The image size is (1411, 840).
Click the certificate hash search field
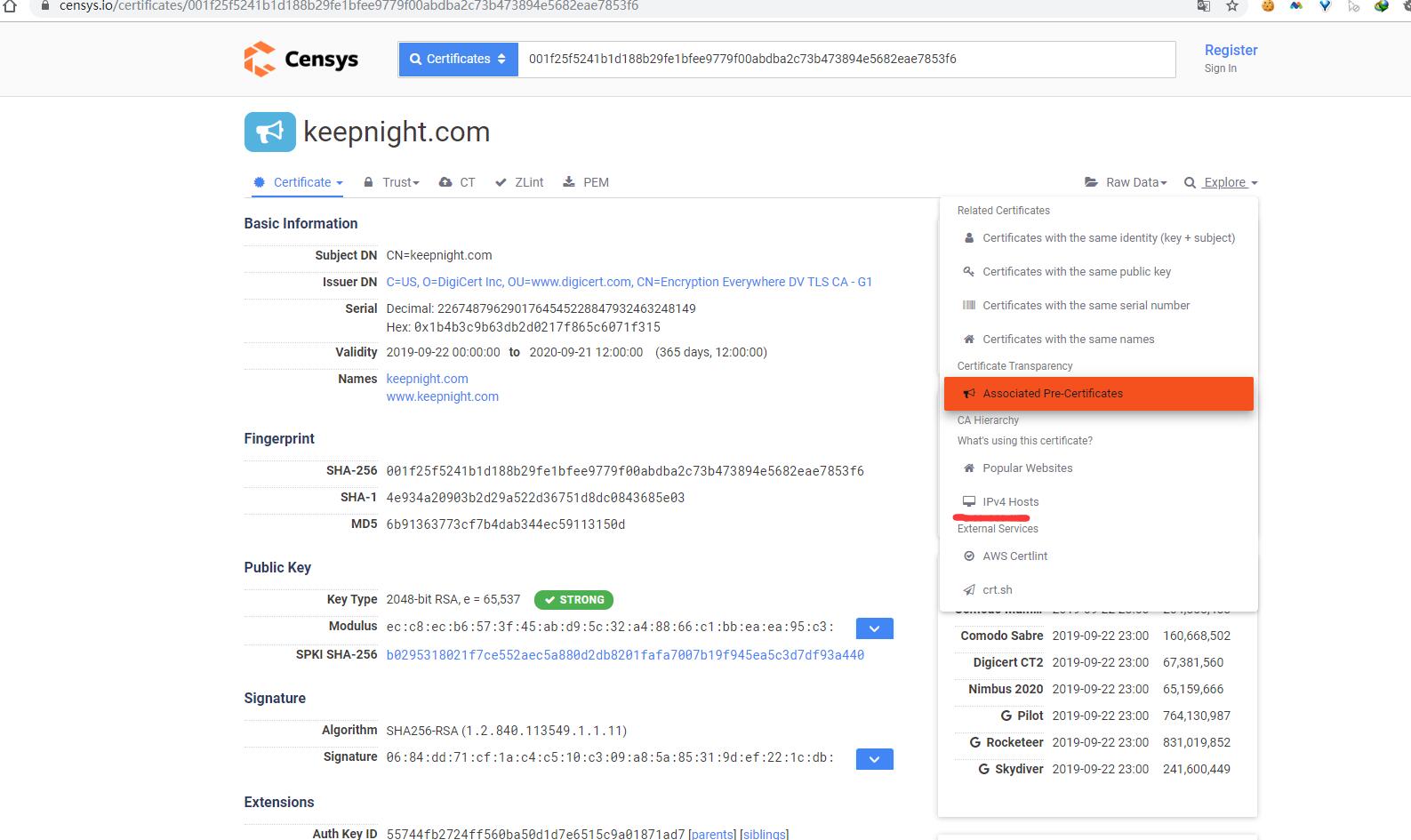click(x=846, y=59)
